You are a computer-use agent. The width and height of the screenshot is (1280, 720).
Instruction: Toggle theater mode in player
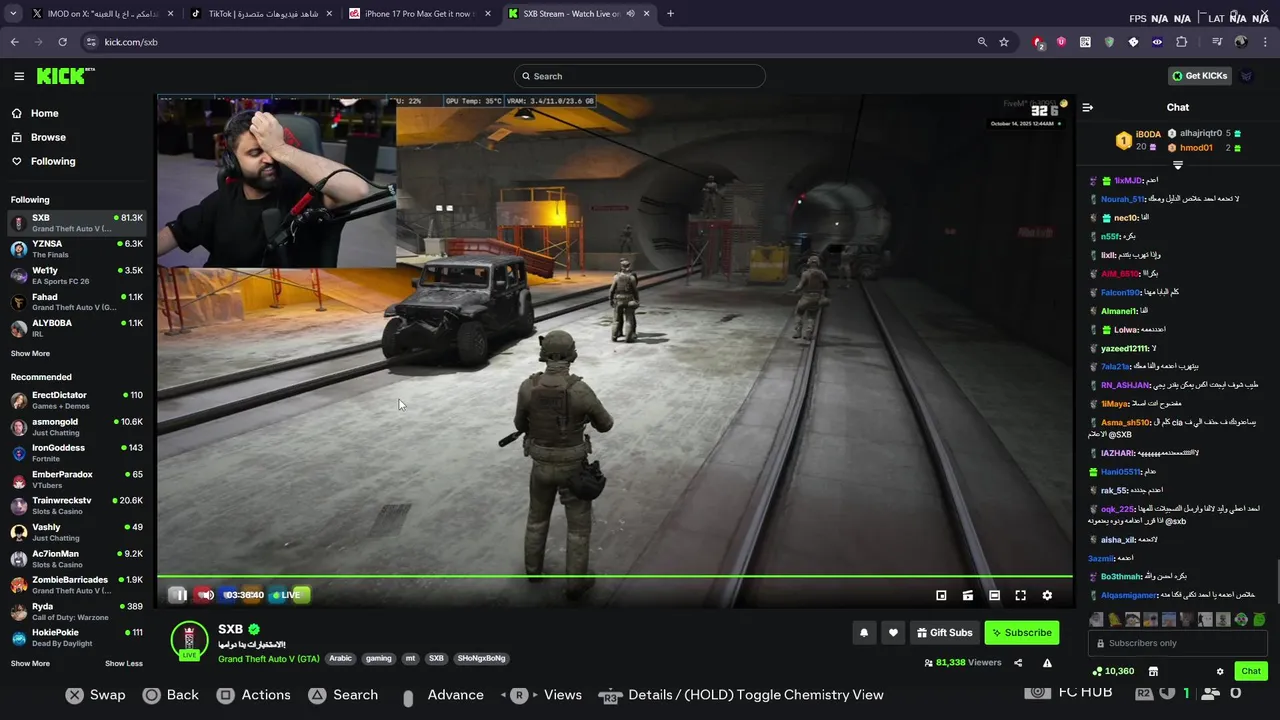[x=994, y=595]
